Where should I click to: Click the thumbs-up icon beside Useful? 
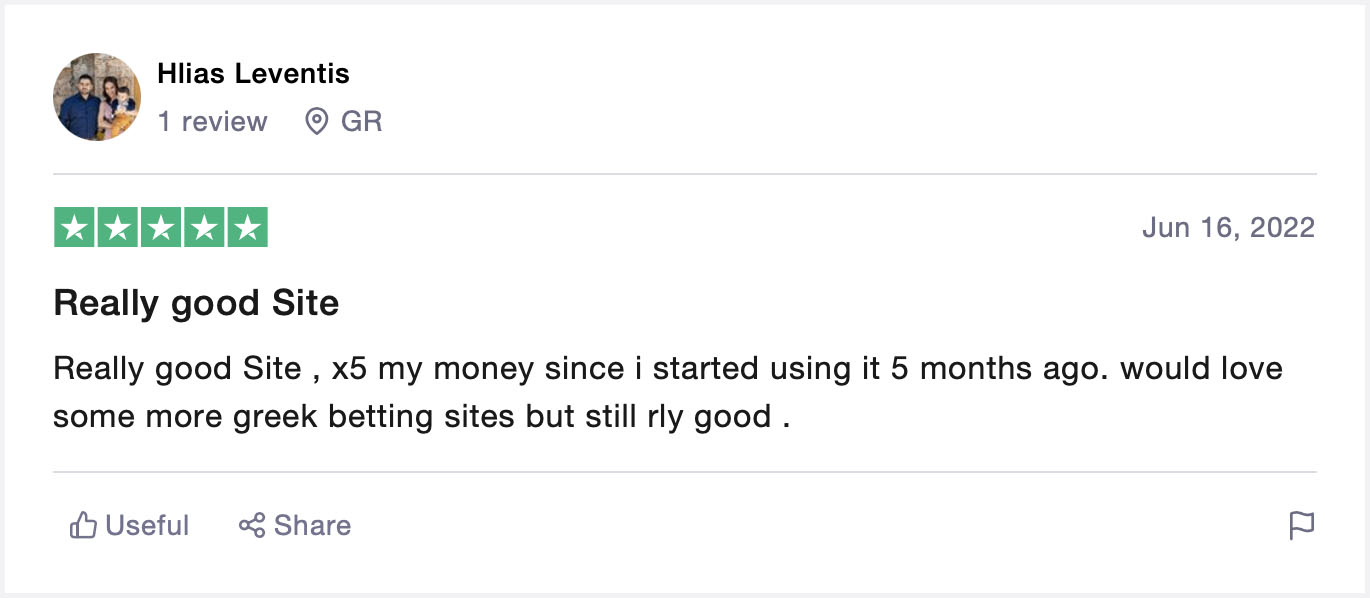click(83, 525)
